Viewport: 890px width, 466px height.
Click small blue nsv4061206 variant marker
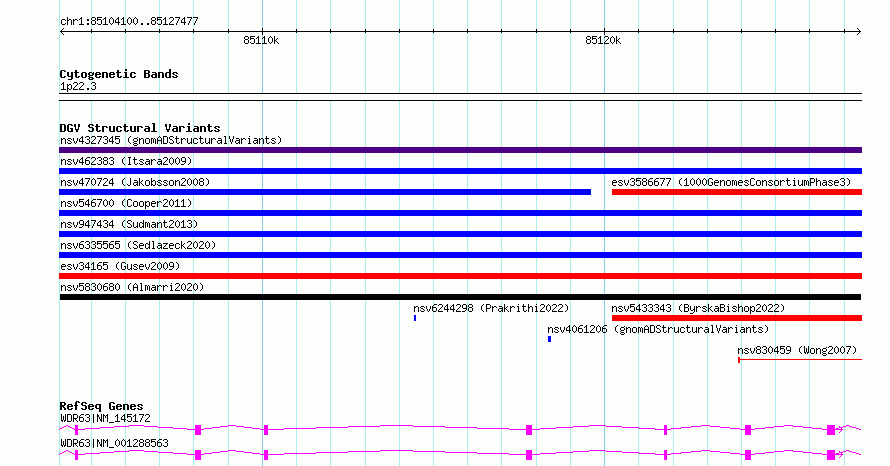[549, 339]
